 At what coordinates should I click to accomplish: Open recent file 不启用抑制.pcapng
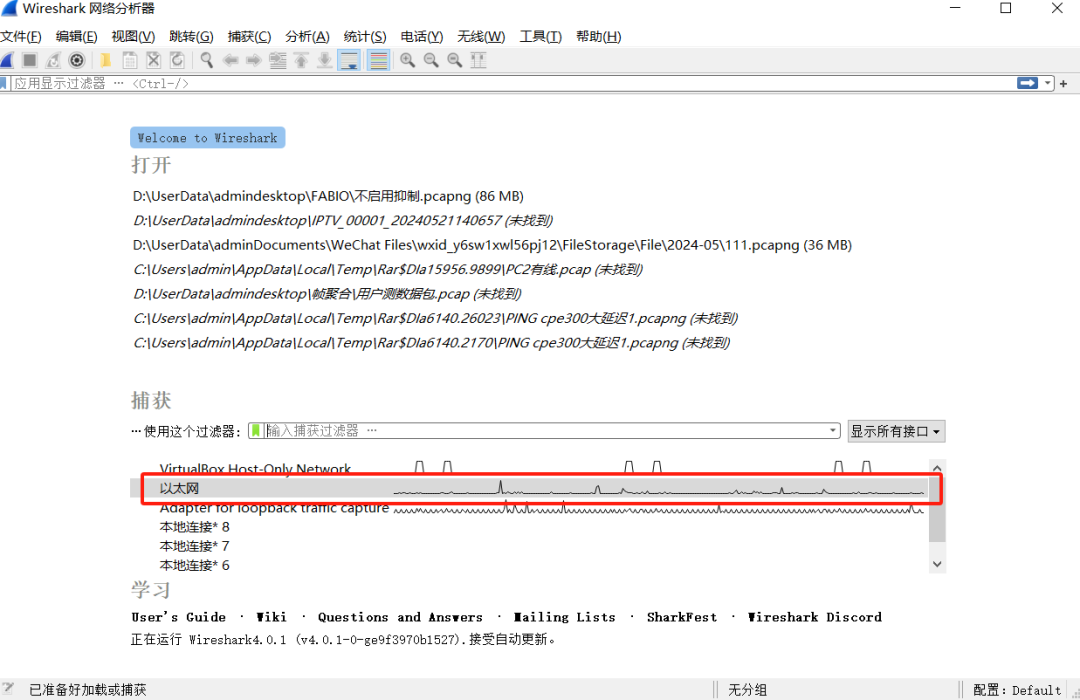pos(328,196)
